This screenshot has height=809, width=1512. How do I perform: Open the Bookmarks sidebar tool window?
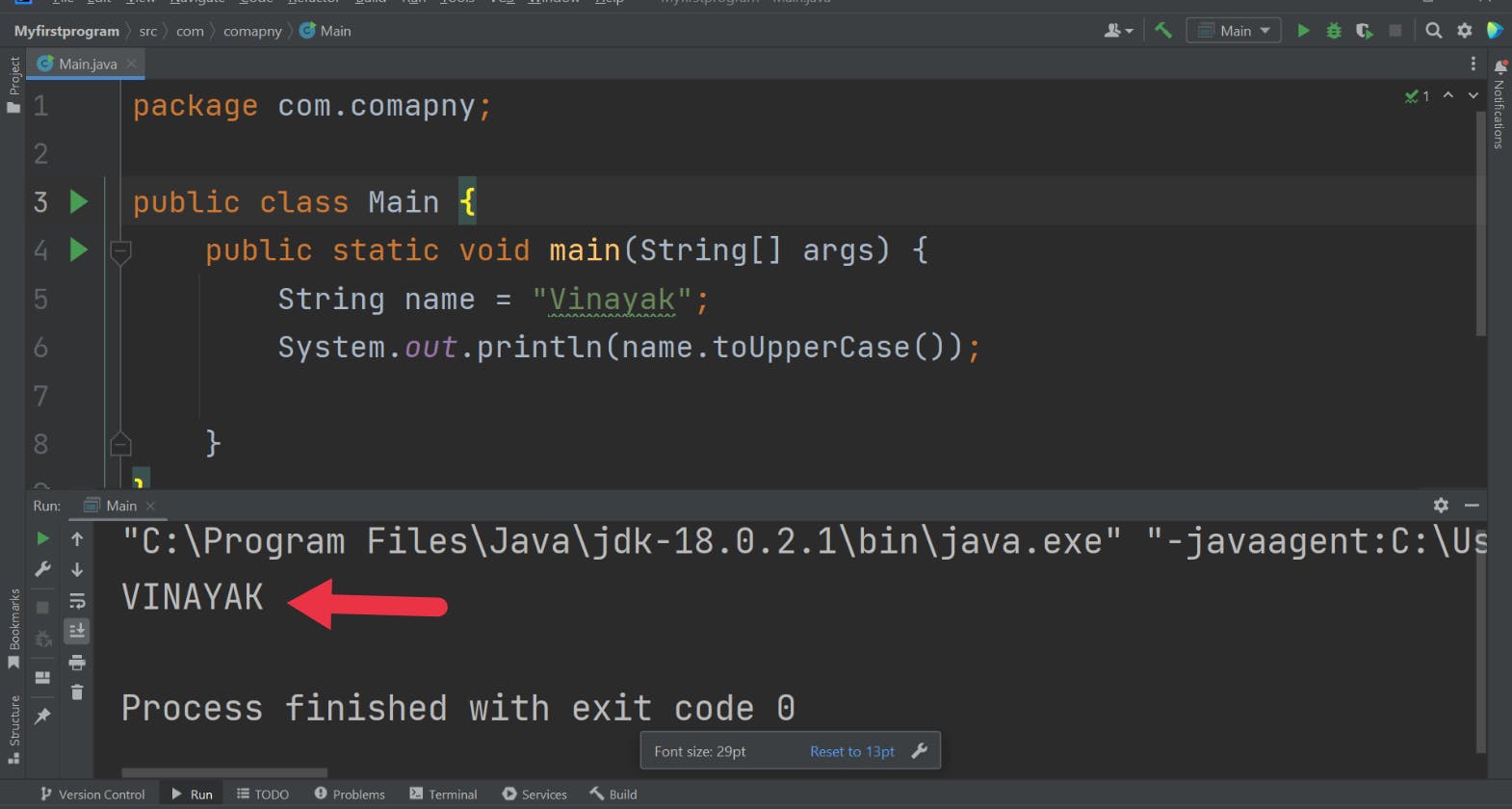click(13, 630)
